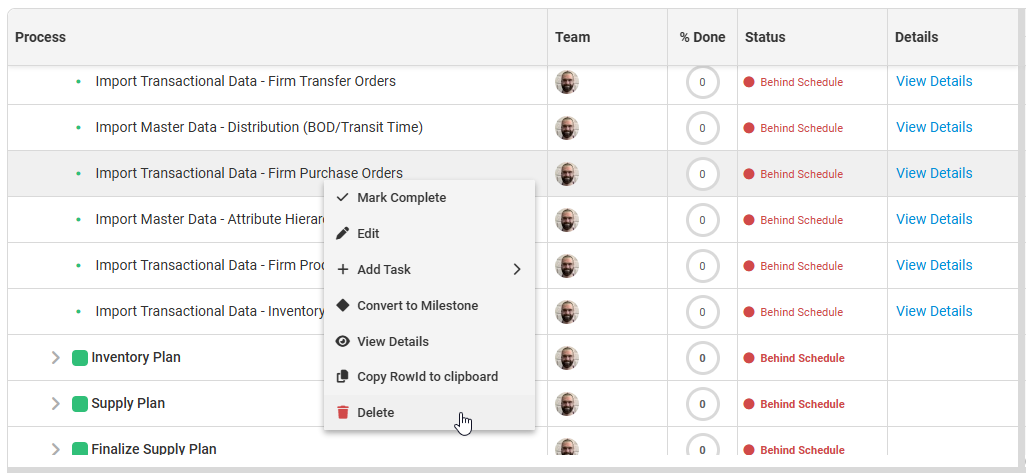Click the copy icon for Copy RowId
Screen dimensions: 1026x473
coord(343,377)
